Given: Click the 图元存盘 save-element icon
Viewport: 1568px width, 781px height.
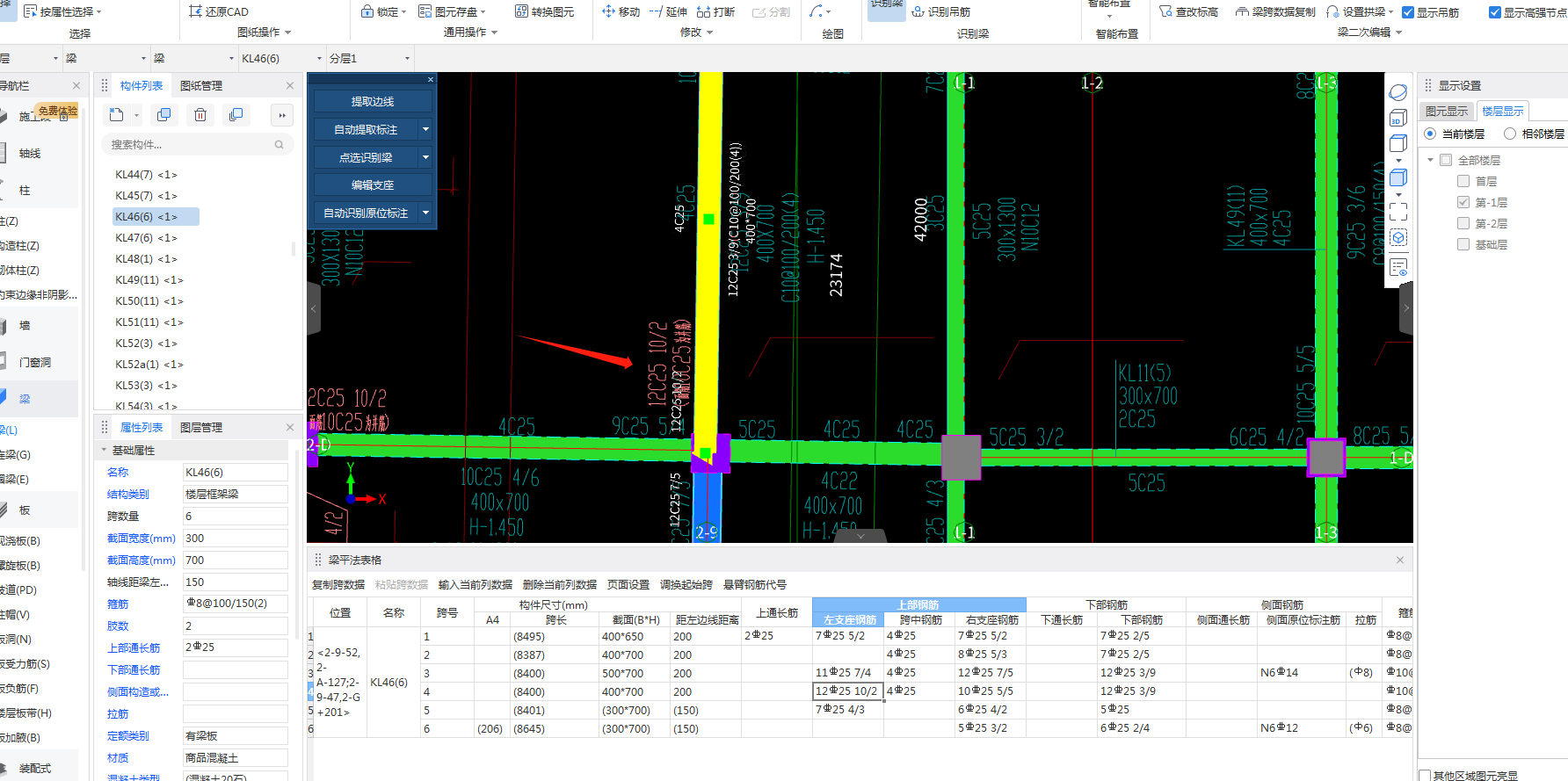Looking at the screenshot, I should tap(425, 11).
